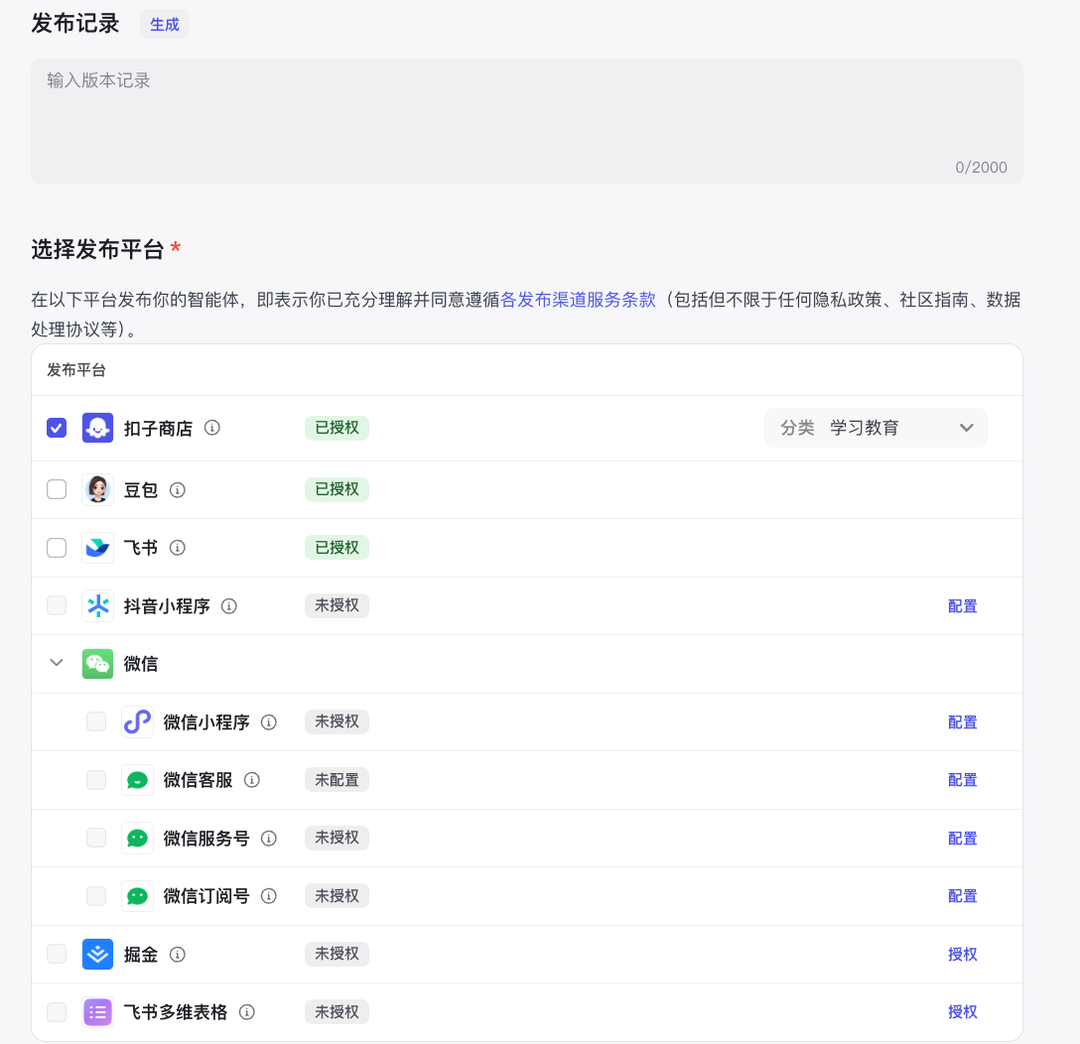The width and height of the screenshot is (1080, 1044).
Task: Click 已授权 badge on 飞书 row
Action: click(x=337, y=547)
